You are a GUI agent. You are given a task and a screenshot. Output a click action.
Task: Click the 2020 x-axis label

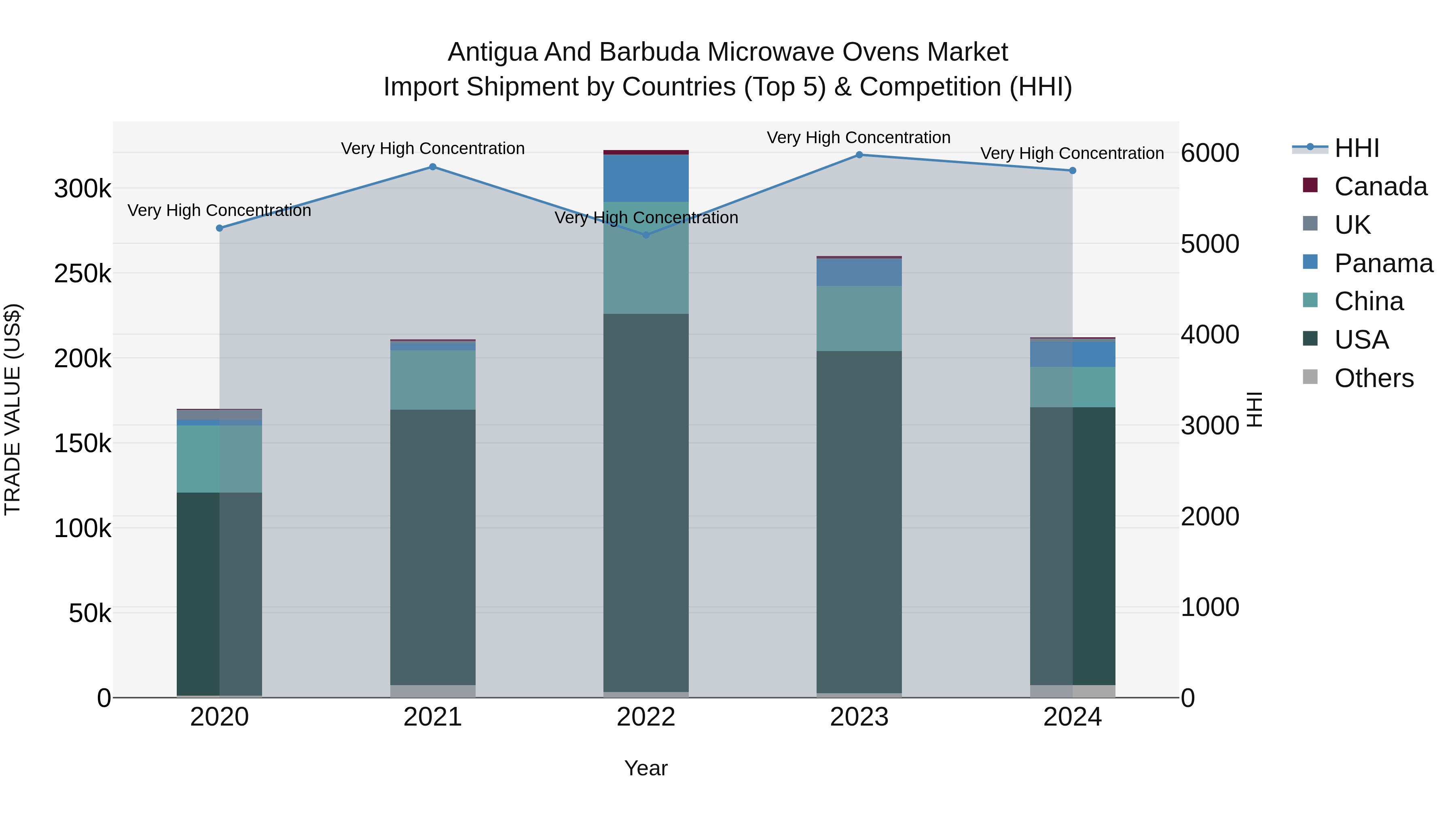[219, 717]
